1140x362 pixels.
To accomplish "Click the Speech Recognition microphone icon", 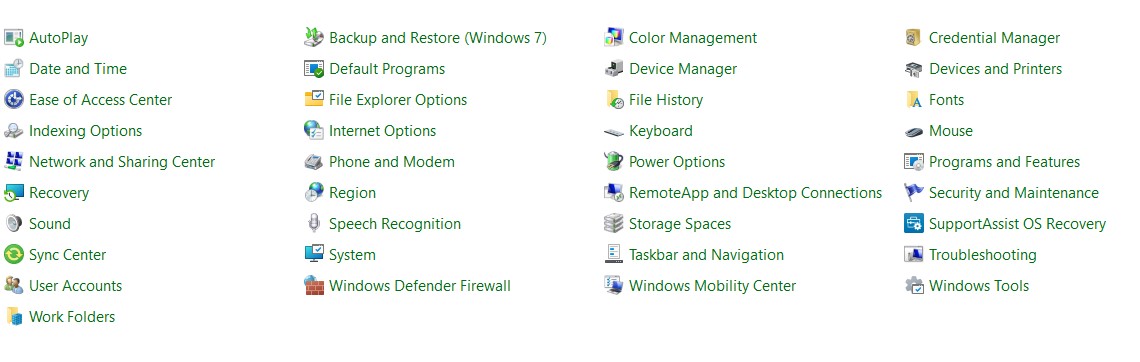I will (313, 224).
